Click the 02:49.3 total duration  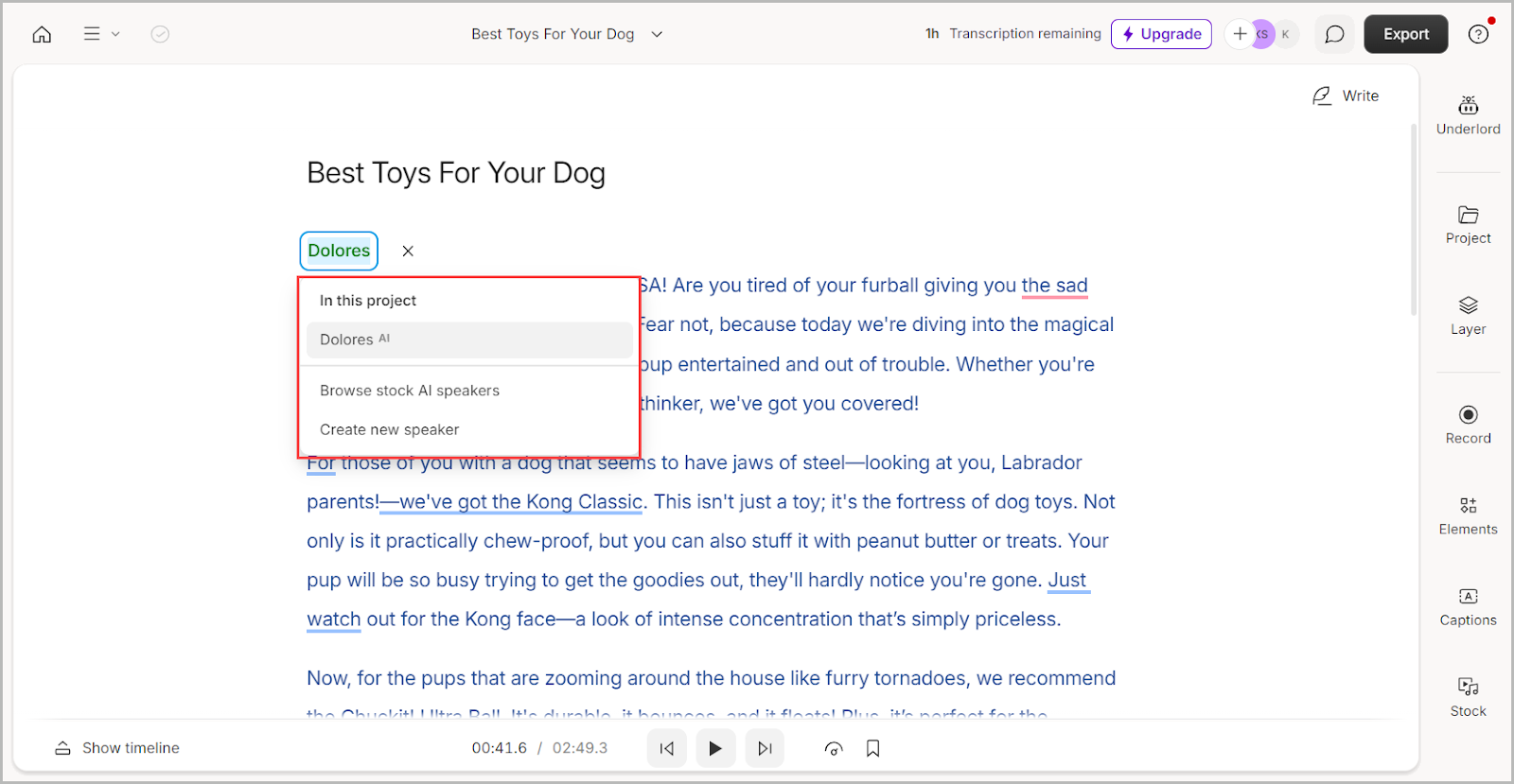tap(580, 748)
